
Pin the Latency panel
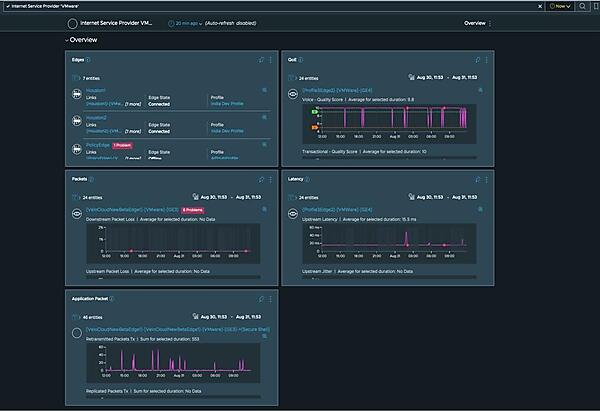tap(476, 179)
